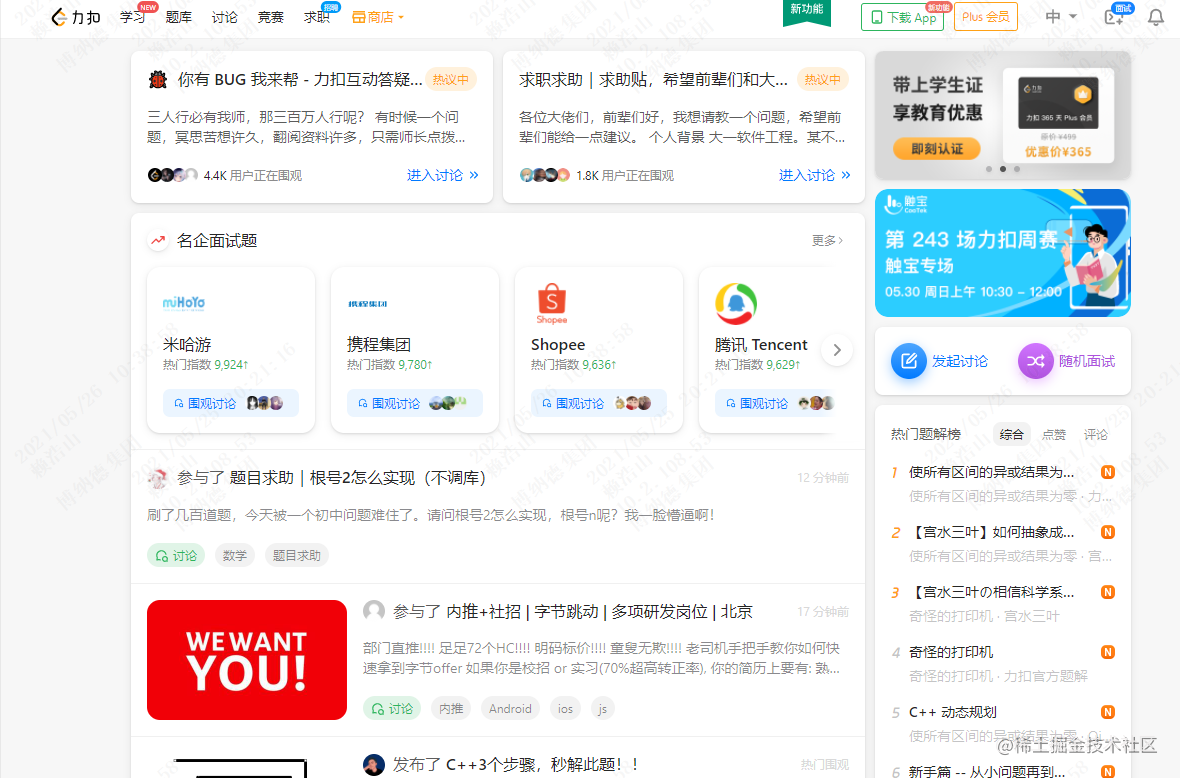Image resolution: width=1180 pixels, height=778 pixels.
Task: Open the notification bell
Action: click(x=1156, y=16)
